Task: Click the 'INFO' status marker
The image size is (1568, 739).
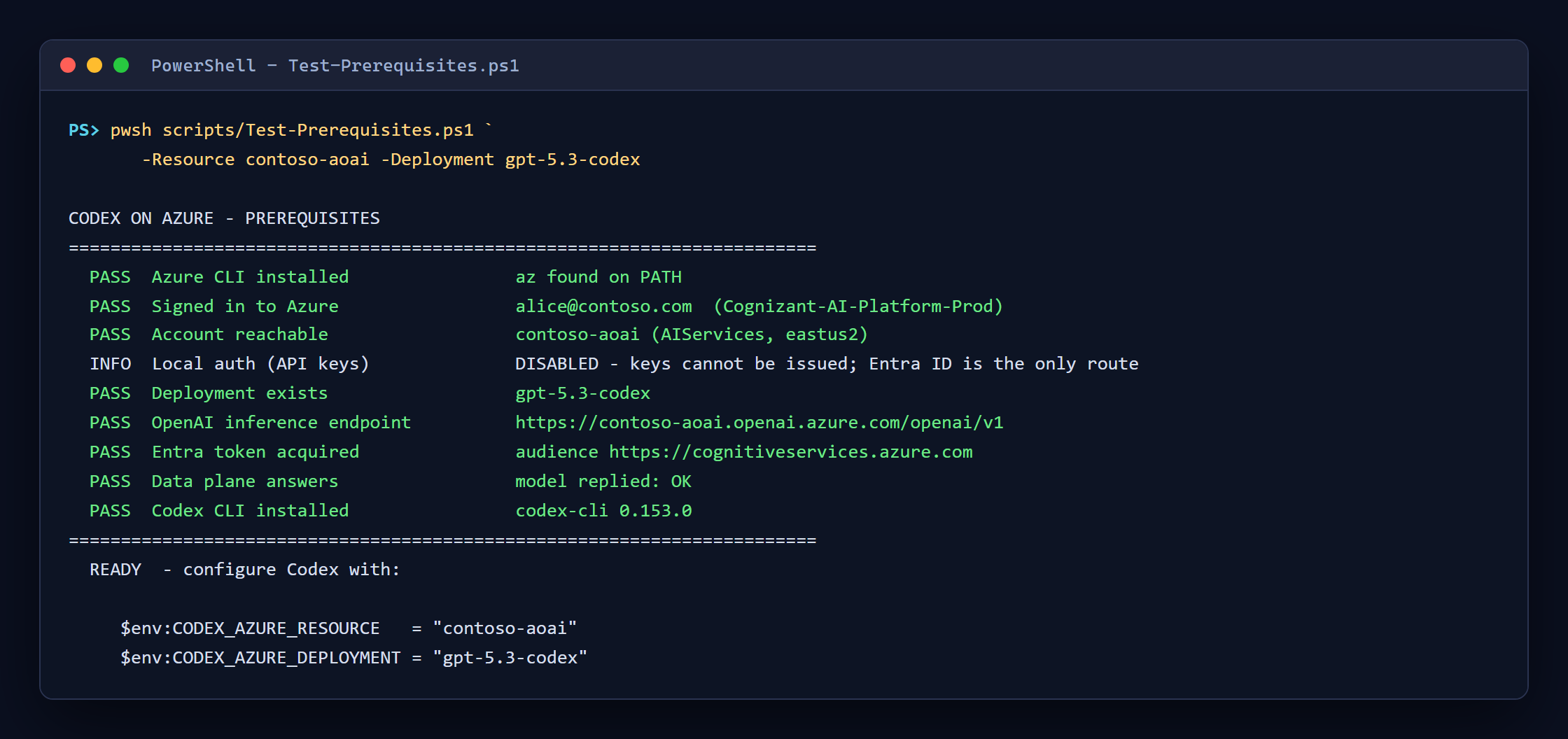Action: tap(111, 364)
